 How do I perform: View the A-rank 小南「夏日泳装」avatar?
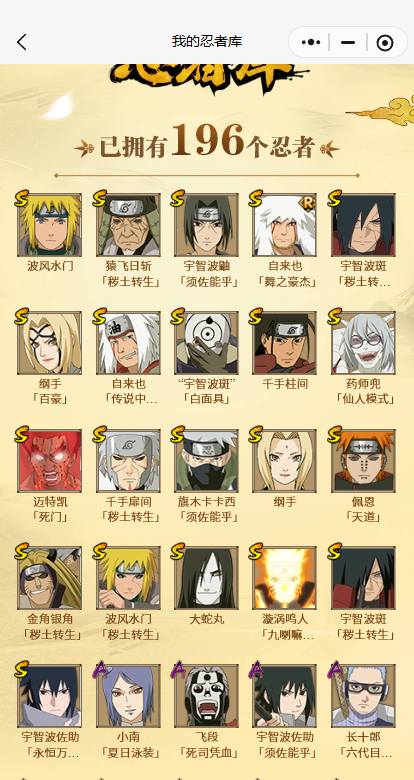click(128, 696)
